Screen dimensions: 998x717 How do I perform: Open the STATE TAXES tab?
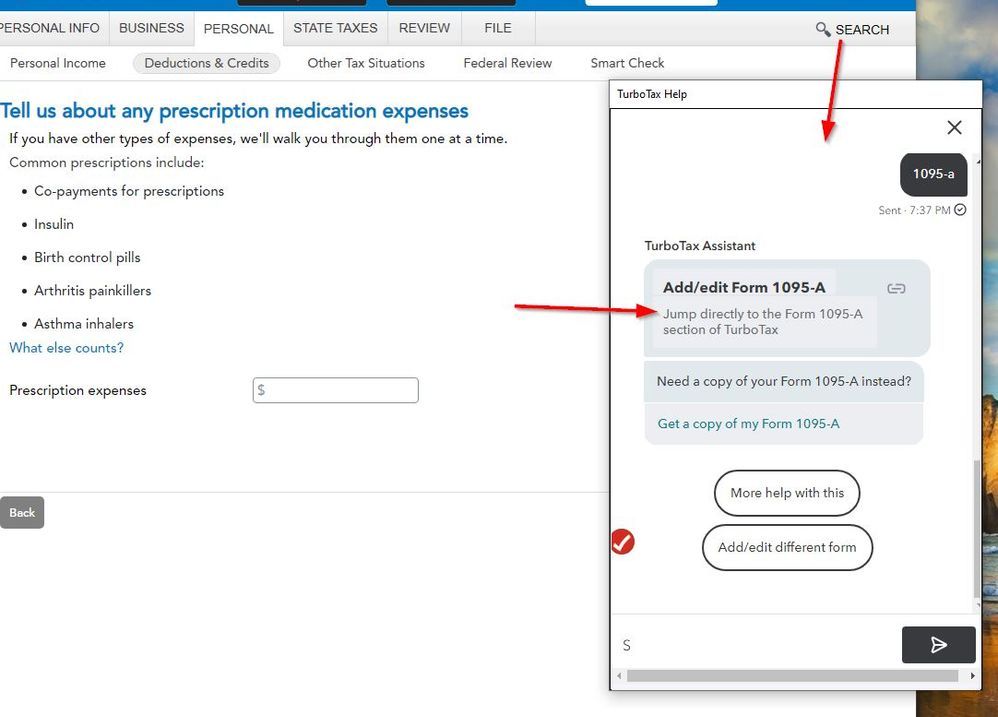point(335,28)
